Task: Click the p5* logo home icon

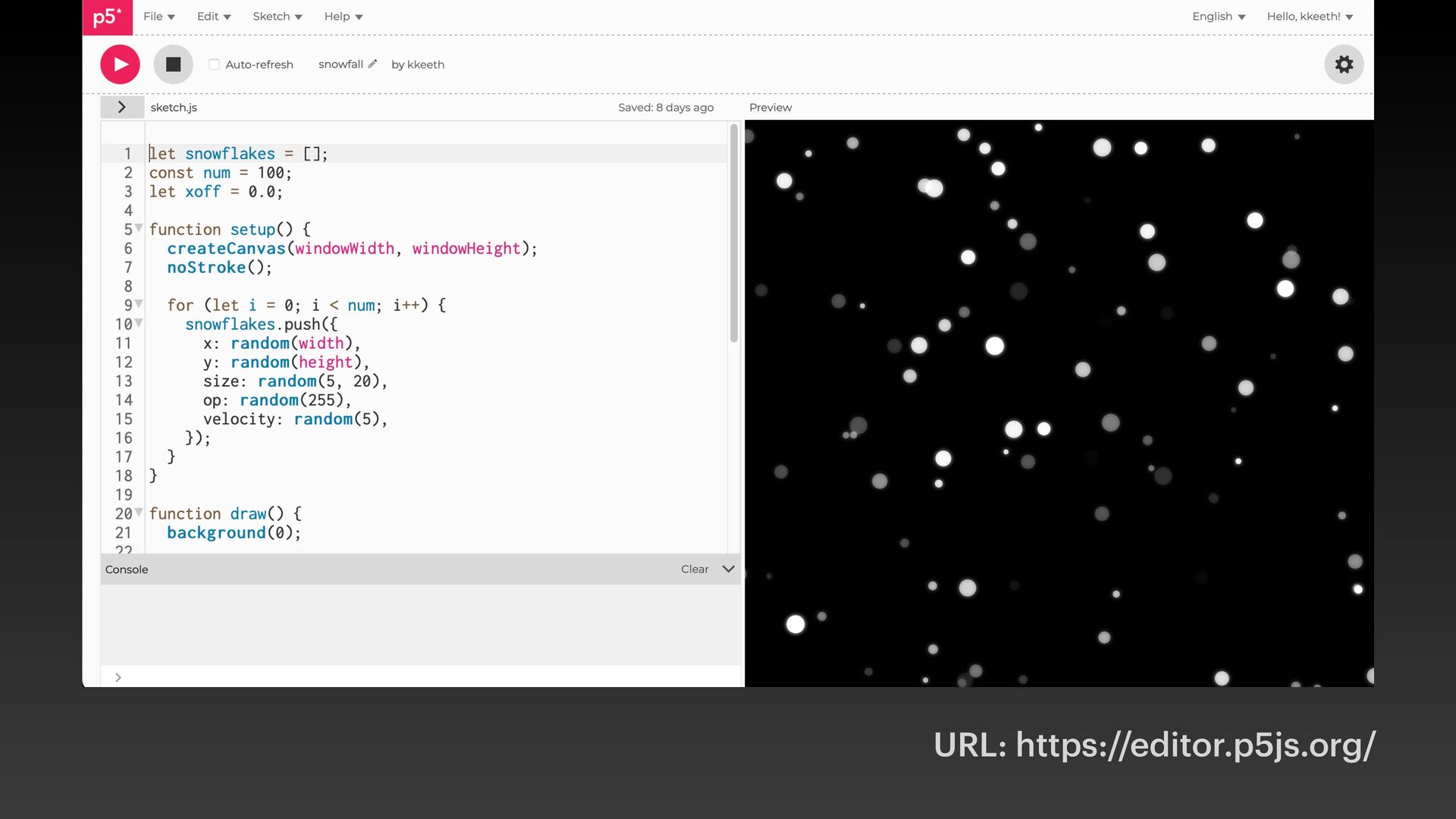Action: coord(107,17)
